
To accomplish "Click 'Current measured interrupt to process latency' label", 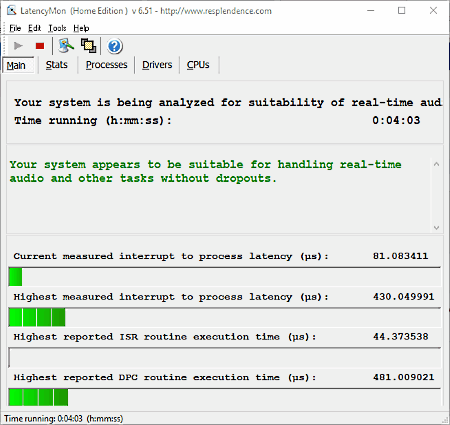I will [x=171, y=256].
